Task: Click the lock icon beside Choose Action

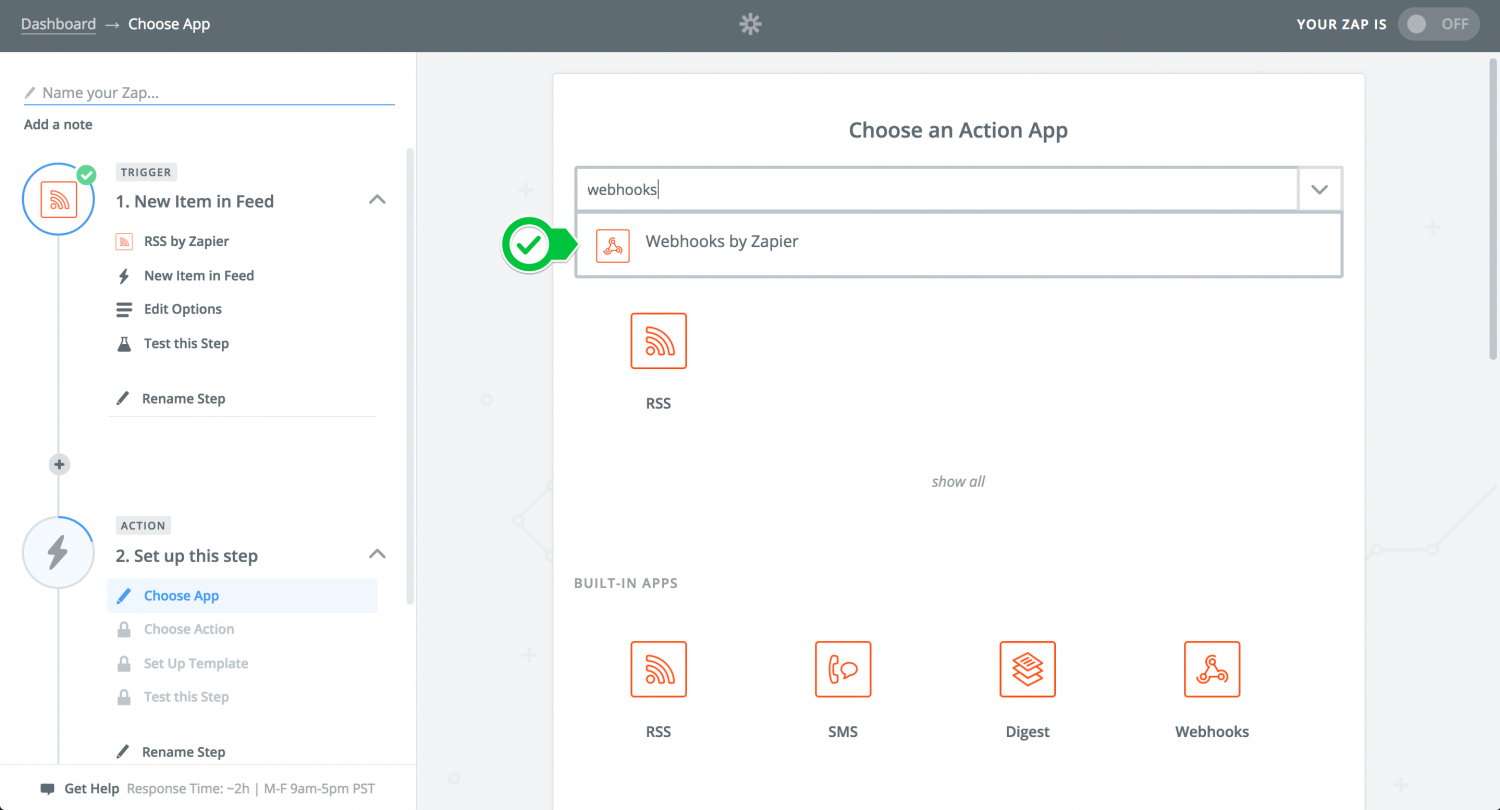Action: (124, 629)
